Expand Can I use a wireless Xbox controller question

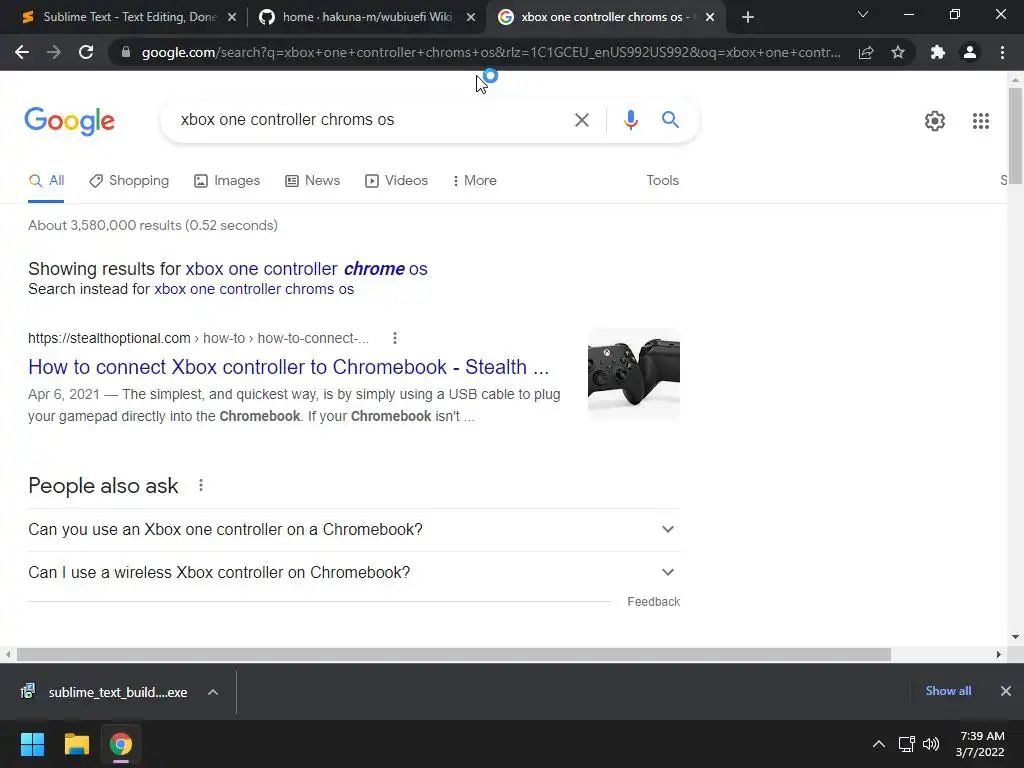(353, 573)
